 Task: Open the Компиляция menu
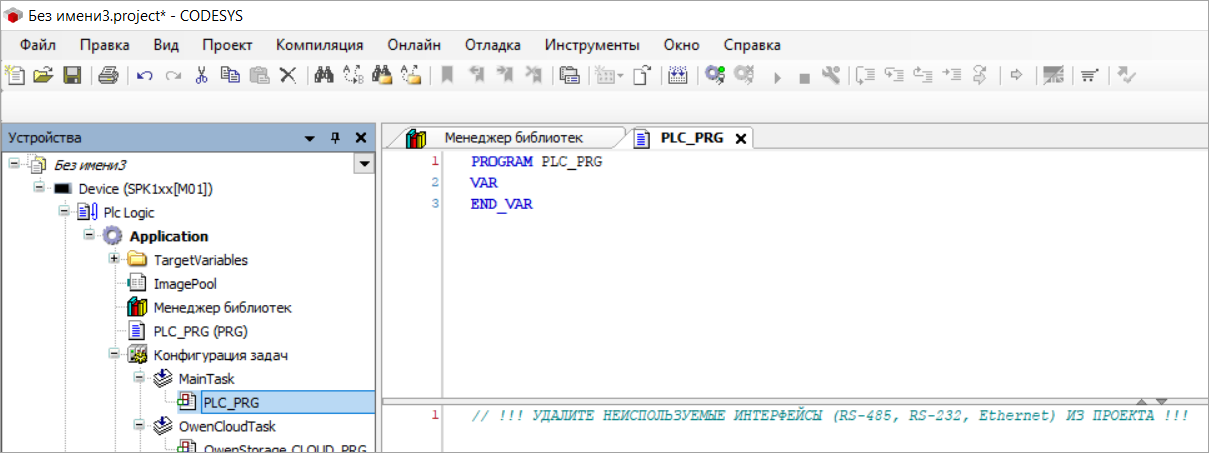pos(319,45)
